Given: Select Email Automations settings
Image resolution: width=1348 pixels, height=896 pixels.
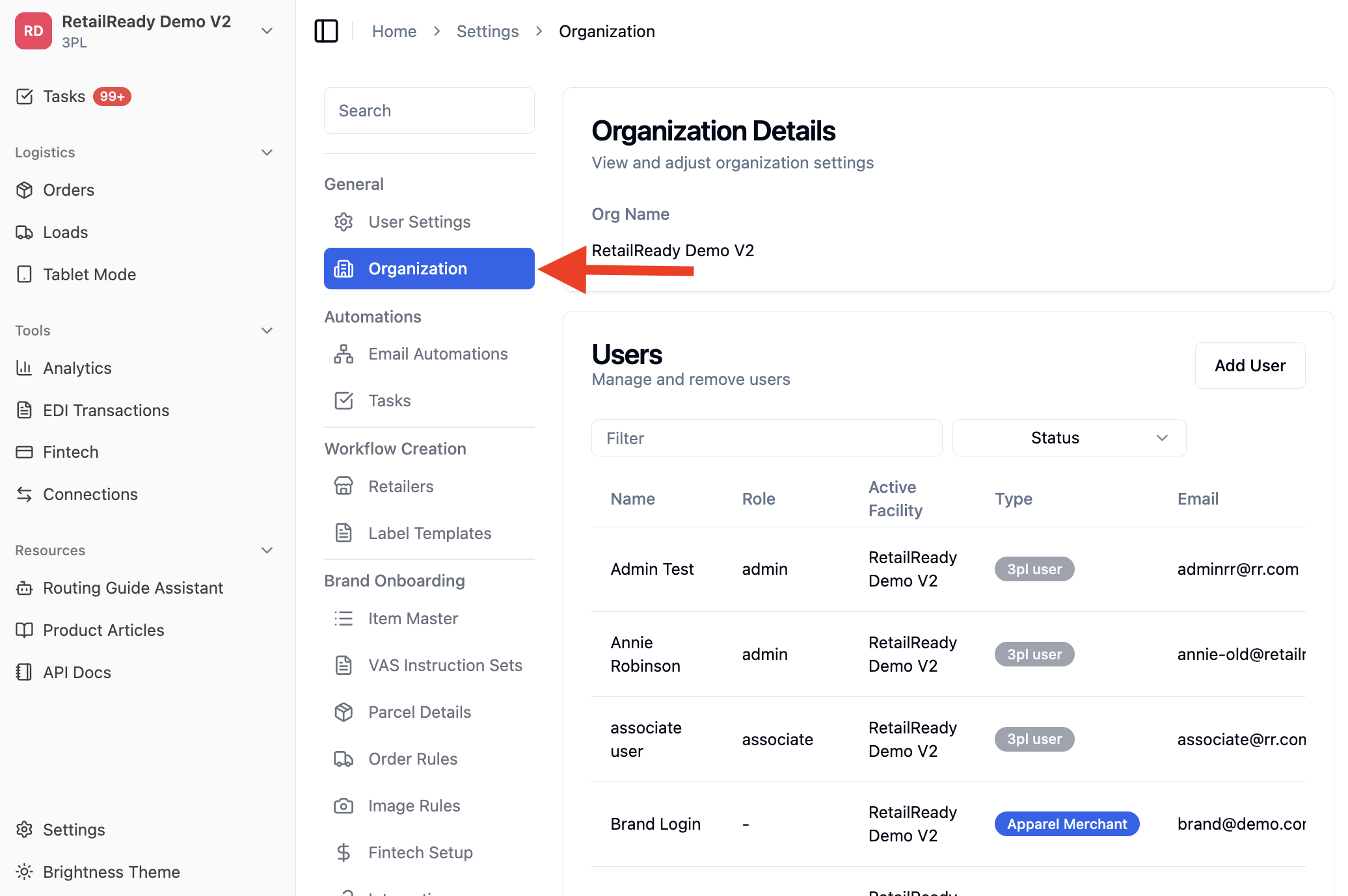Looking at the screenshot, I should pyautogui.click(x=429, y=354).
